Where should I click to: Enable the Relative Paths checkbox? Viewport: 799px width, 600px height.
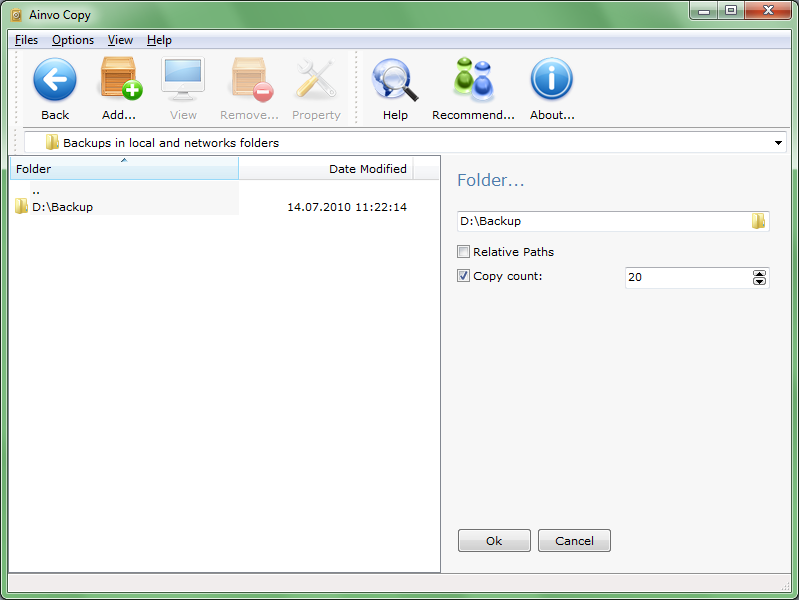click(x=463, y=252)
